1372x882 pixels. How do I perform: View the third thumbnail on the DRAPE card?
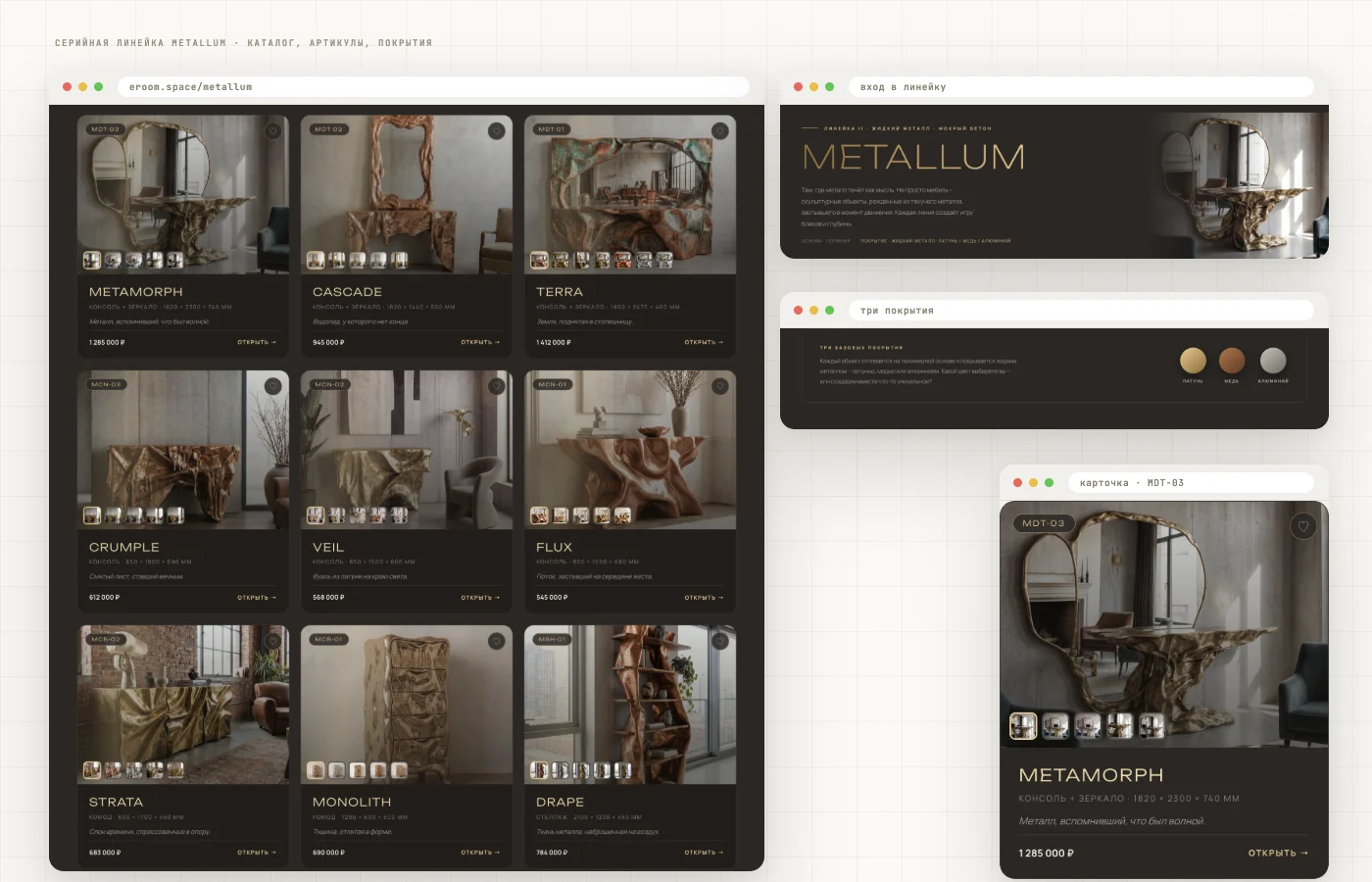[581, 770]
